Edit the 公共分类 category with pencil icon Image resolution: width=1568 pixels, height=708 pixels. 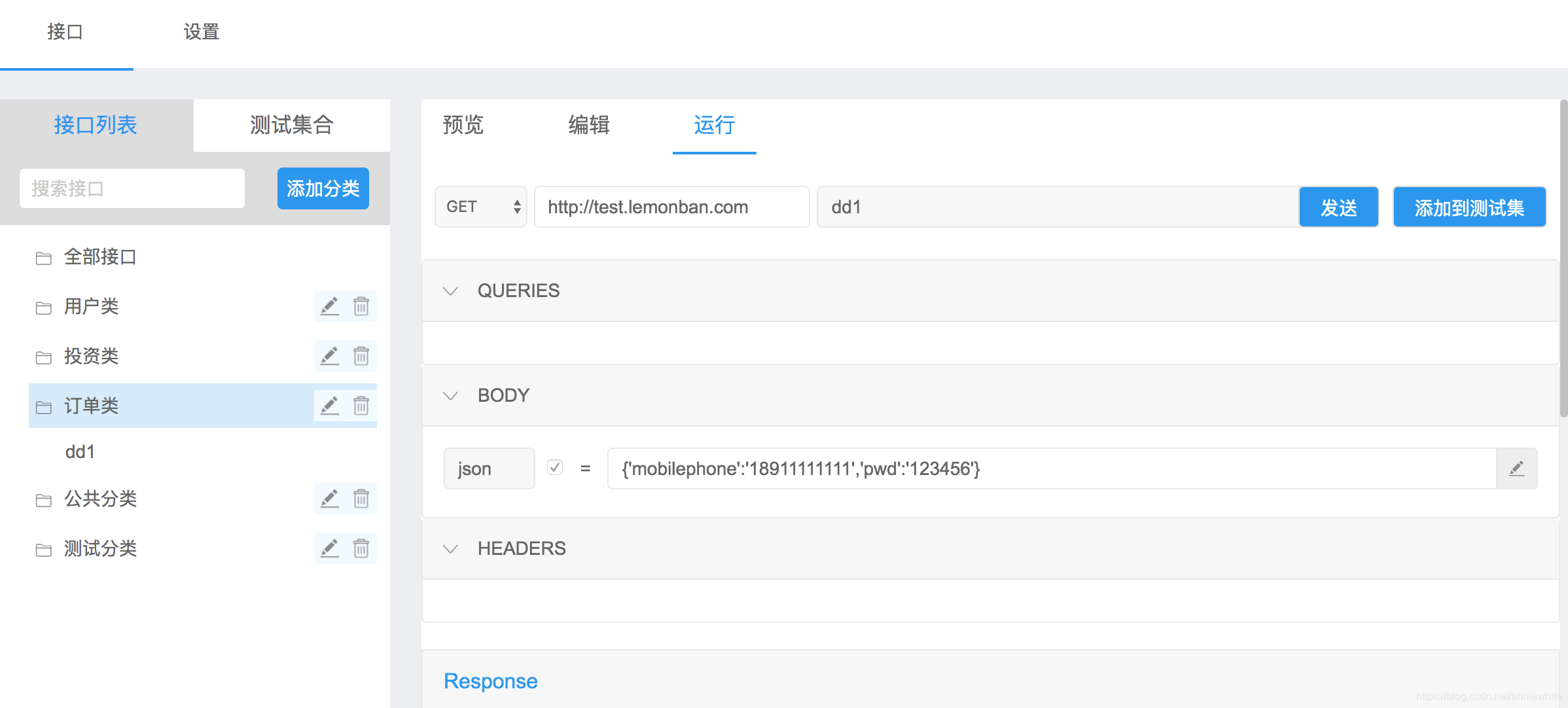pos(329,499)
